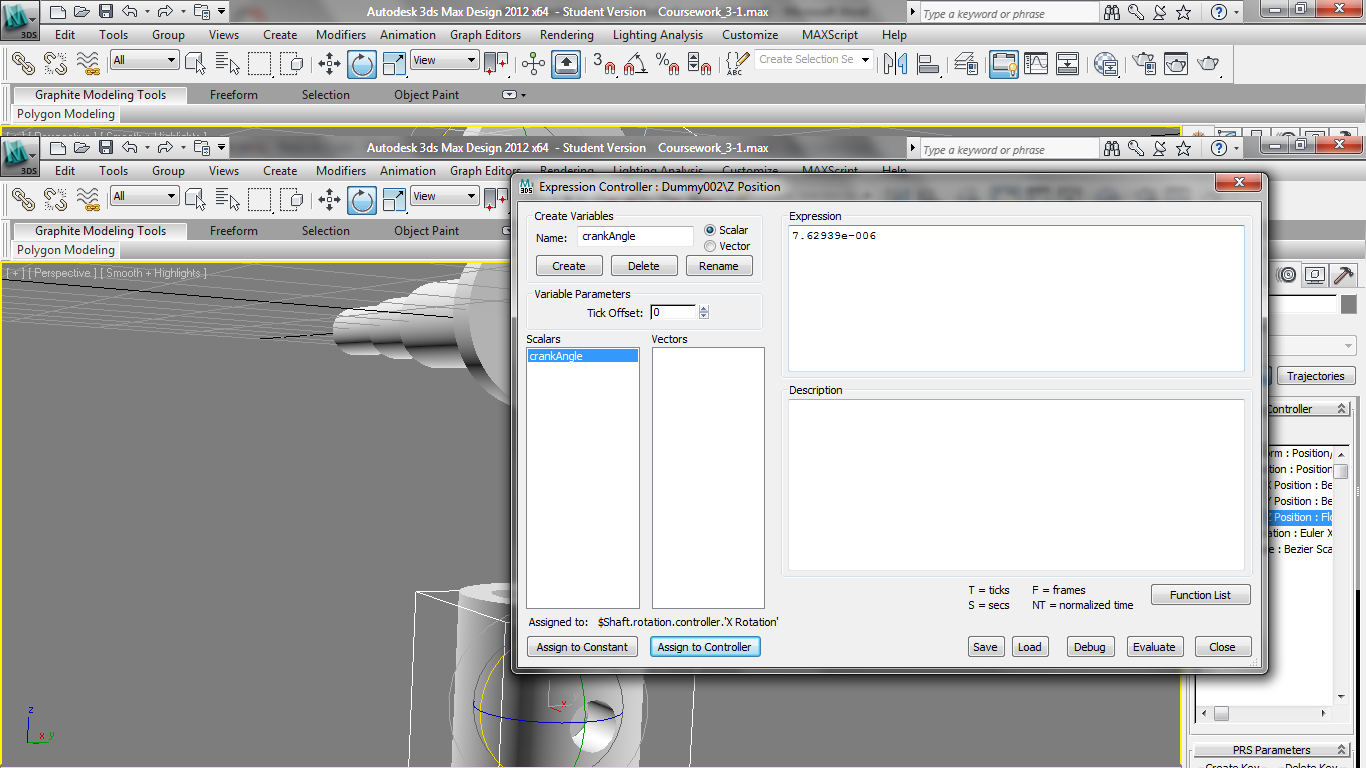The height and width of the screenshot is (768, 1366).
Task: Select the Scalar radio button
Action: coord(710,230)
